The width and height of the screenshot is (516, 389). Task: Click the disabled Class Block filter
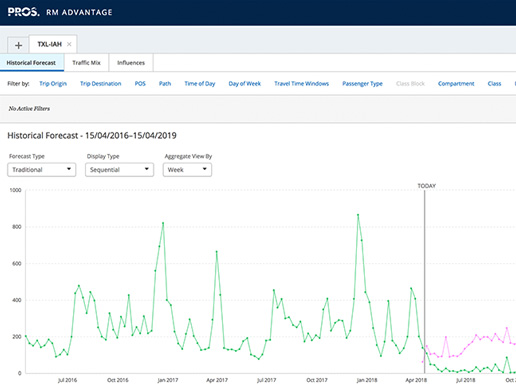410,84
